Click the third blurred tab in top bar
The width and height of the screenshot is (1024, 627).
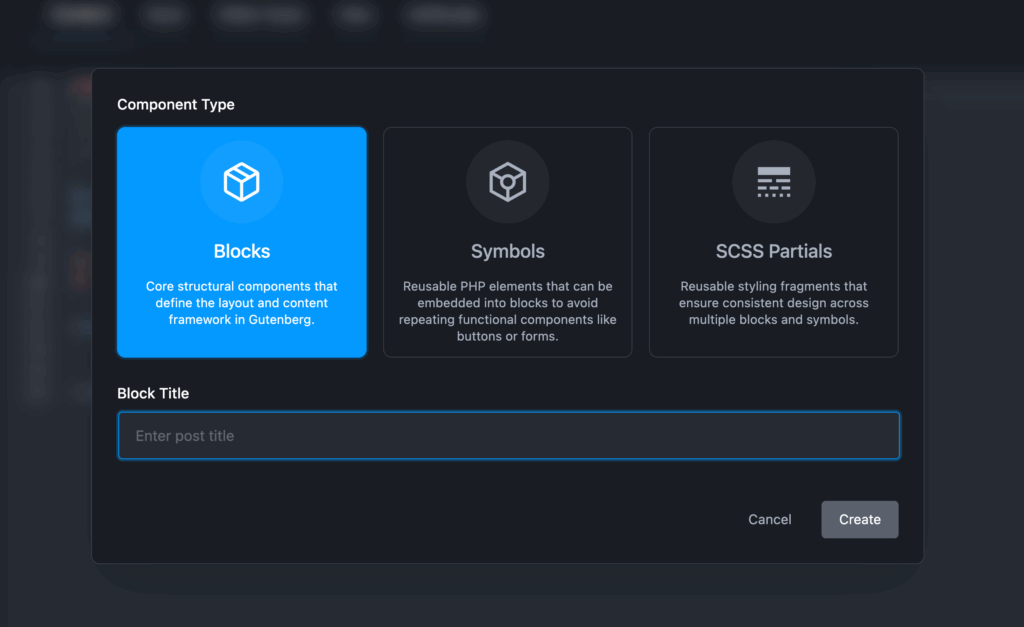pos(258,15)
